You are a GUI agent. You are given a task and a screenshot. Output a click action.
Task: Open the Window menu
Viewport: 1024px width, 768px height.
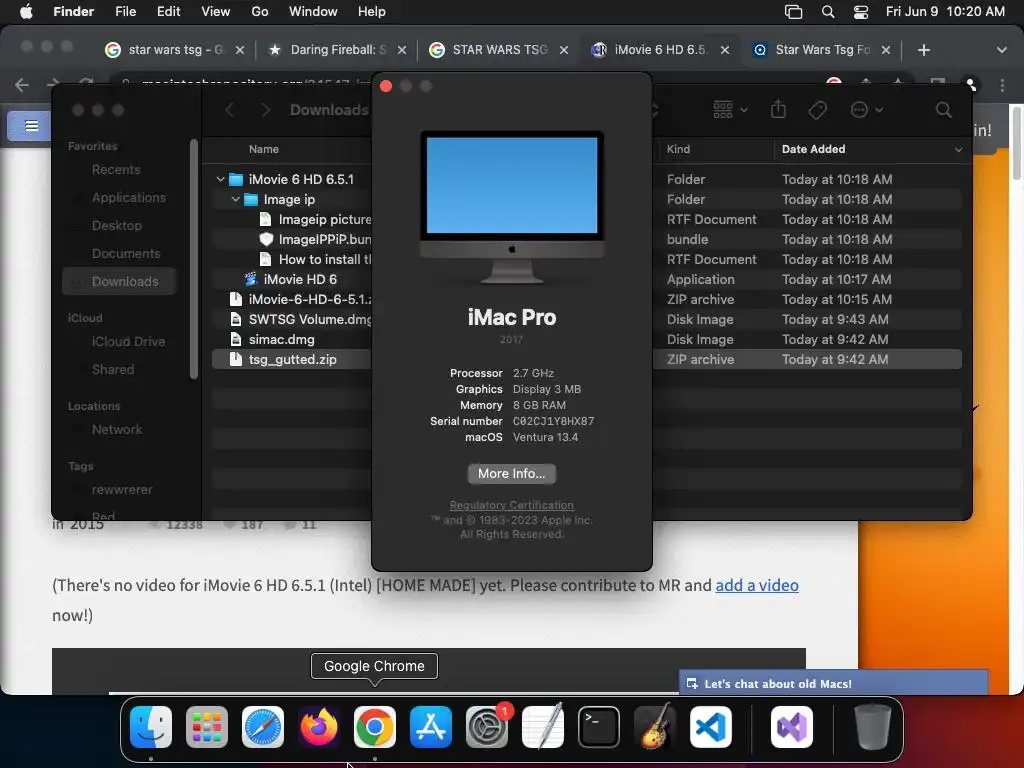[x=313, y=12]
